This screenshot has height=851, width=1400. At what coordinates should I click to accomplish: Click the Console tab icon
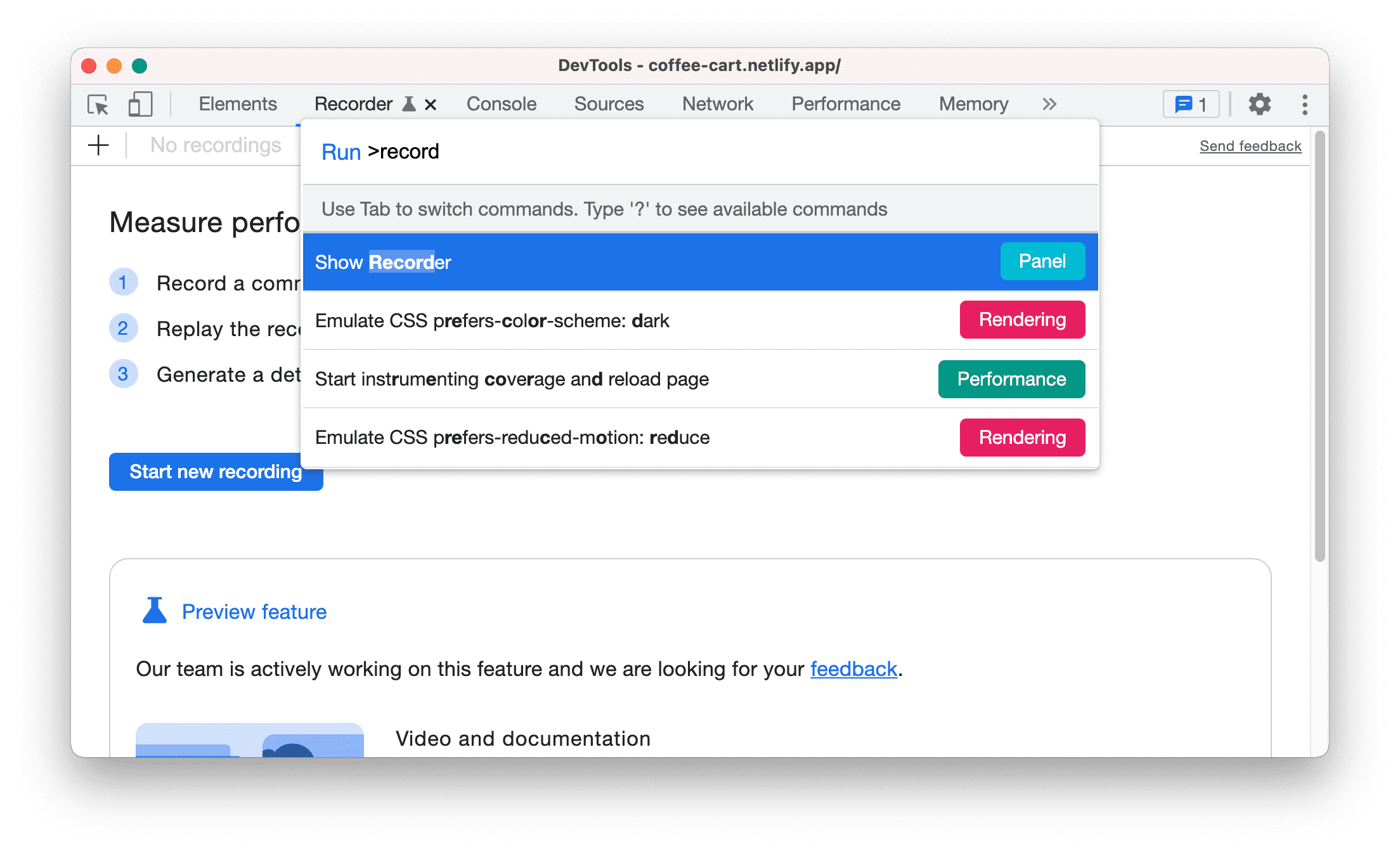pyautogui.click(x=501, y=103)
